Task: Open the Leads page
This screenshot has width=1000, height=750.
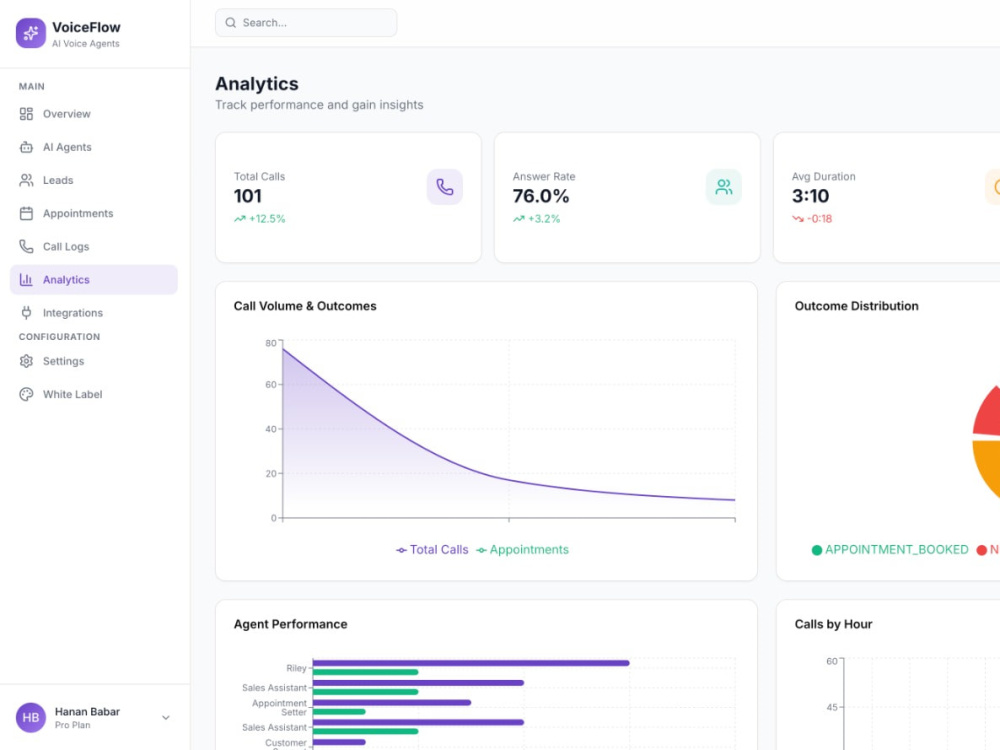Action: click(94, 180)
